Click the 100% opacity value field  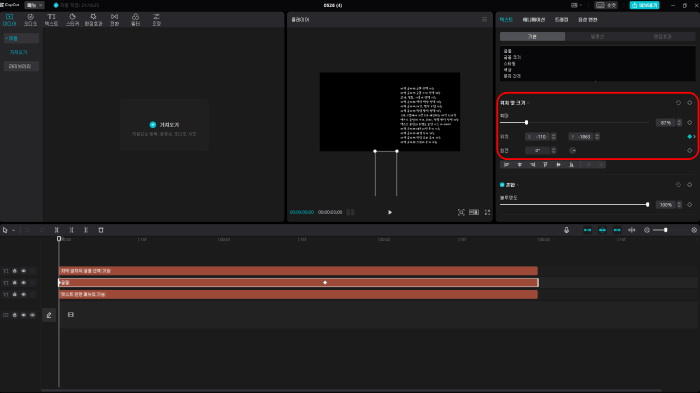click(x=666, y=205)
